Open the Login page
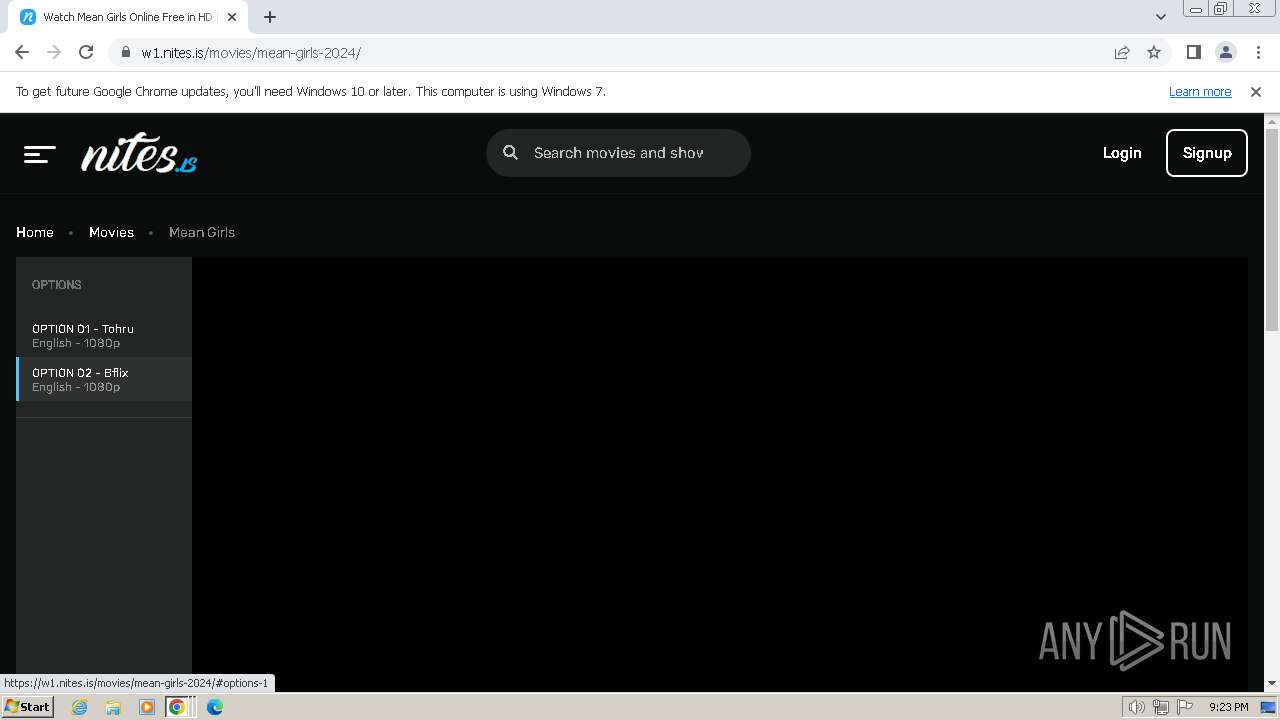 pos(1122,153)
